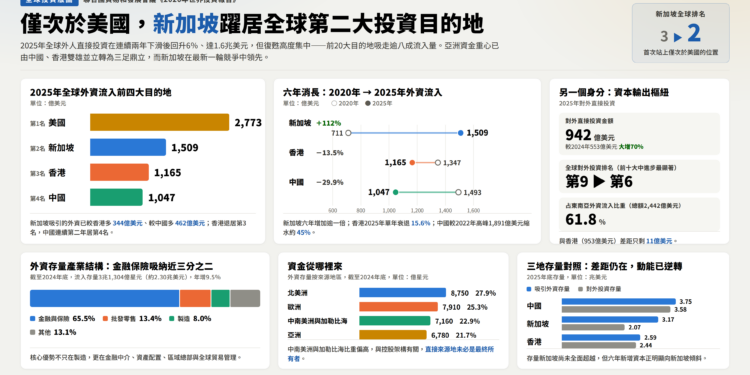Click the 344億美元 highlighted figure in the footnote
The width and height of the screenshot is (750, 375).
pos(127,223)
